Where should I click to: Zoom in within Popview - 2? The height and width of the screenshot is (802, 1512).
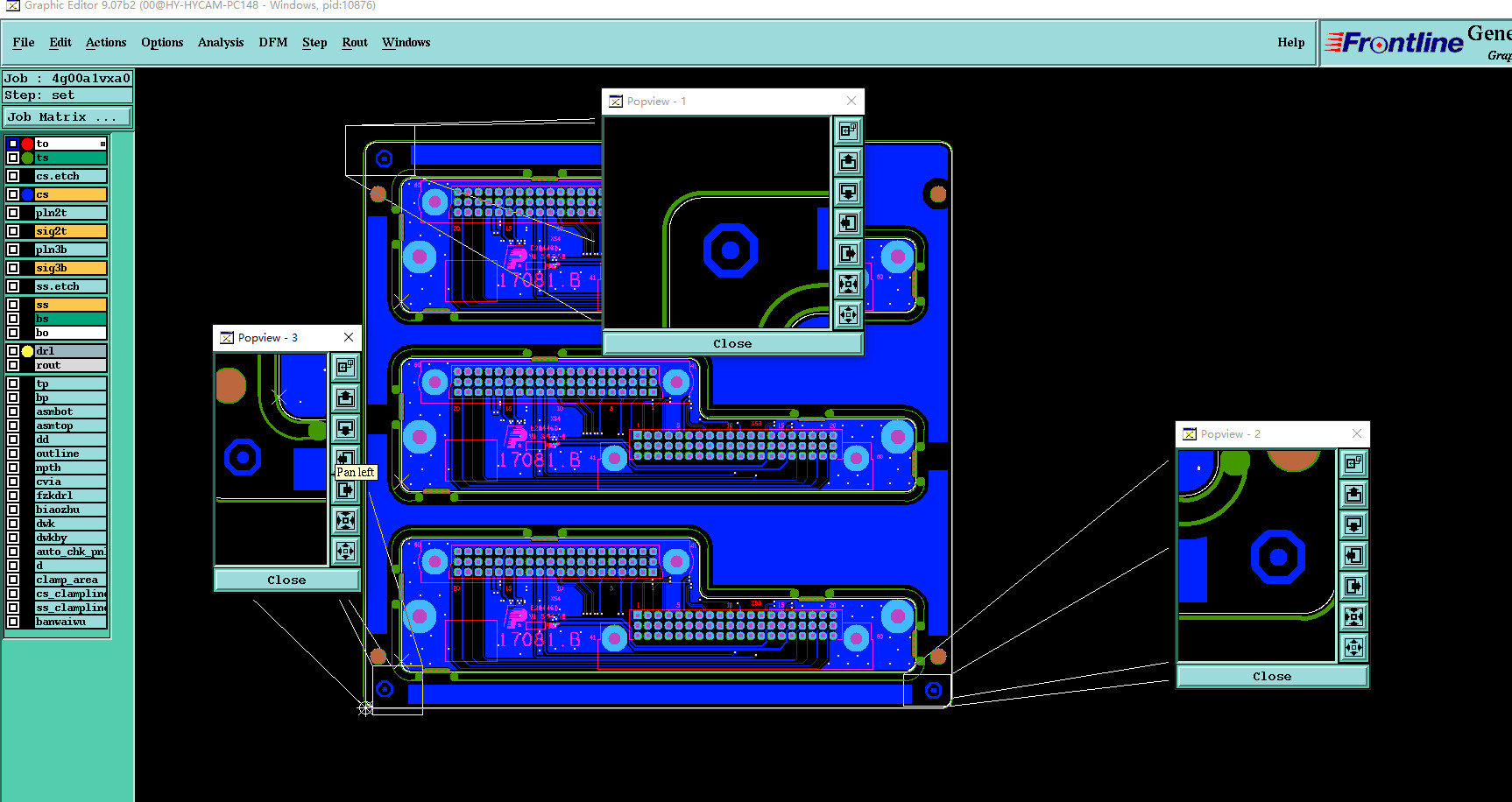coord(1353,616)
